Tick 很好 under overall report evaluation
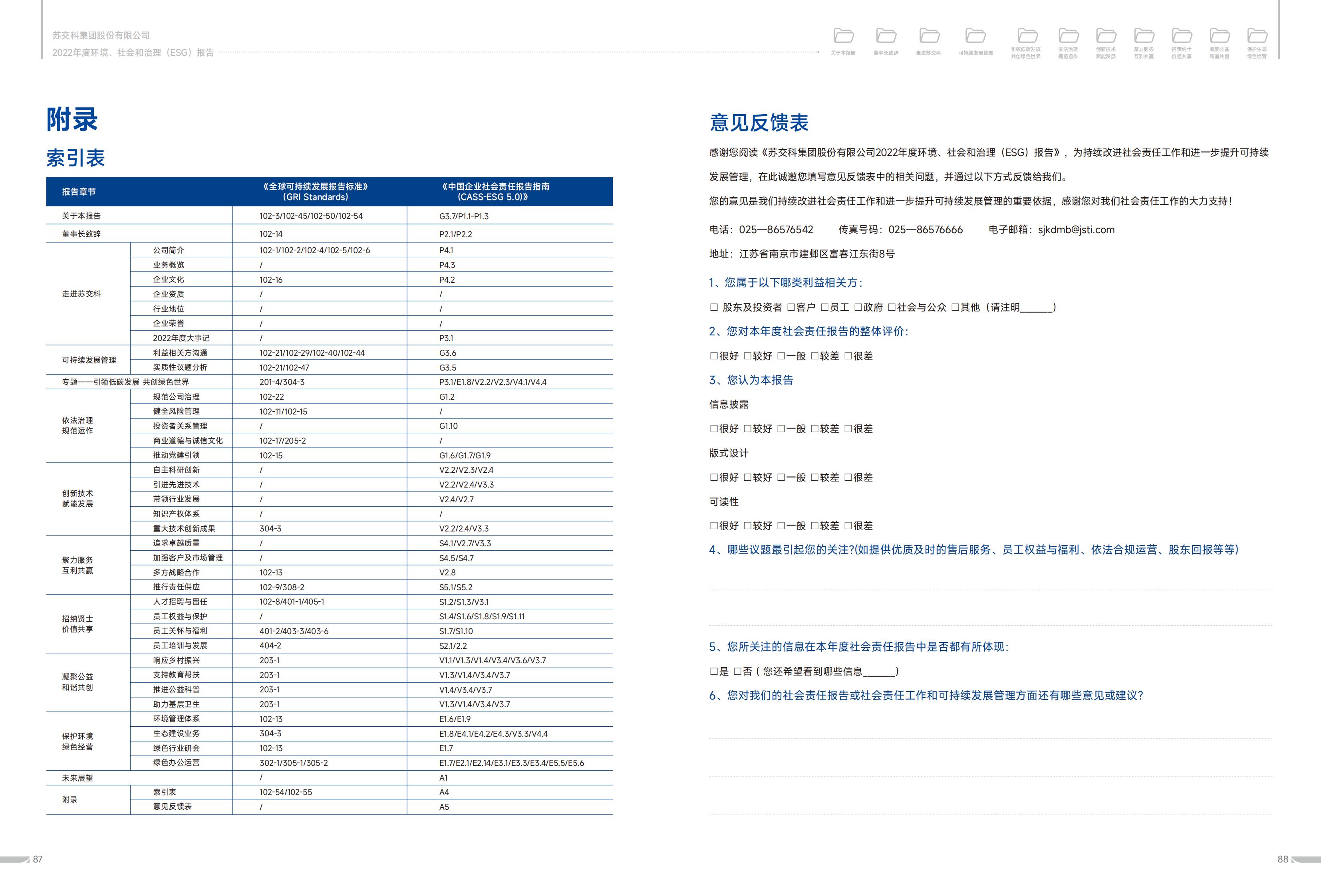1321x896 pixels. pyautogui.click(x=714, y=356)
